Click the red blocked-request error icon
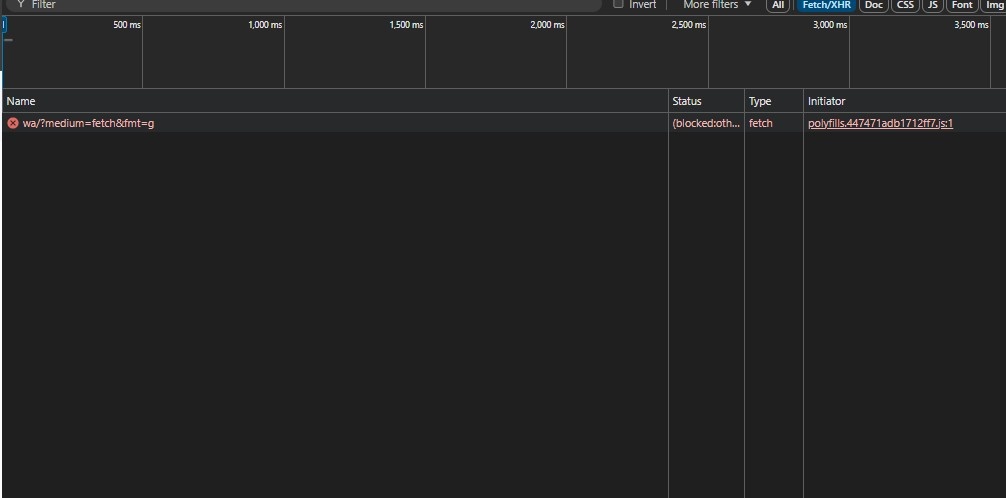This screenshot has width=1006, height=498. (13, 124)
